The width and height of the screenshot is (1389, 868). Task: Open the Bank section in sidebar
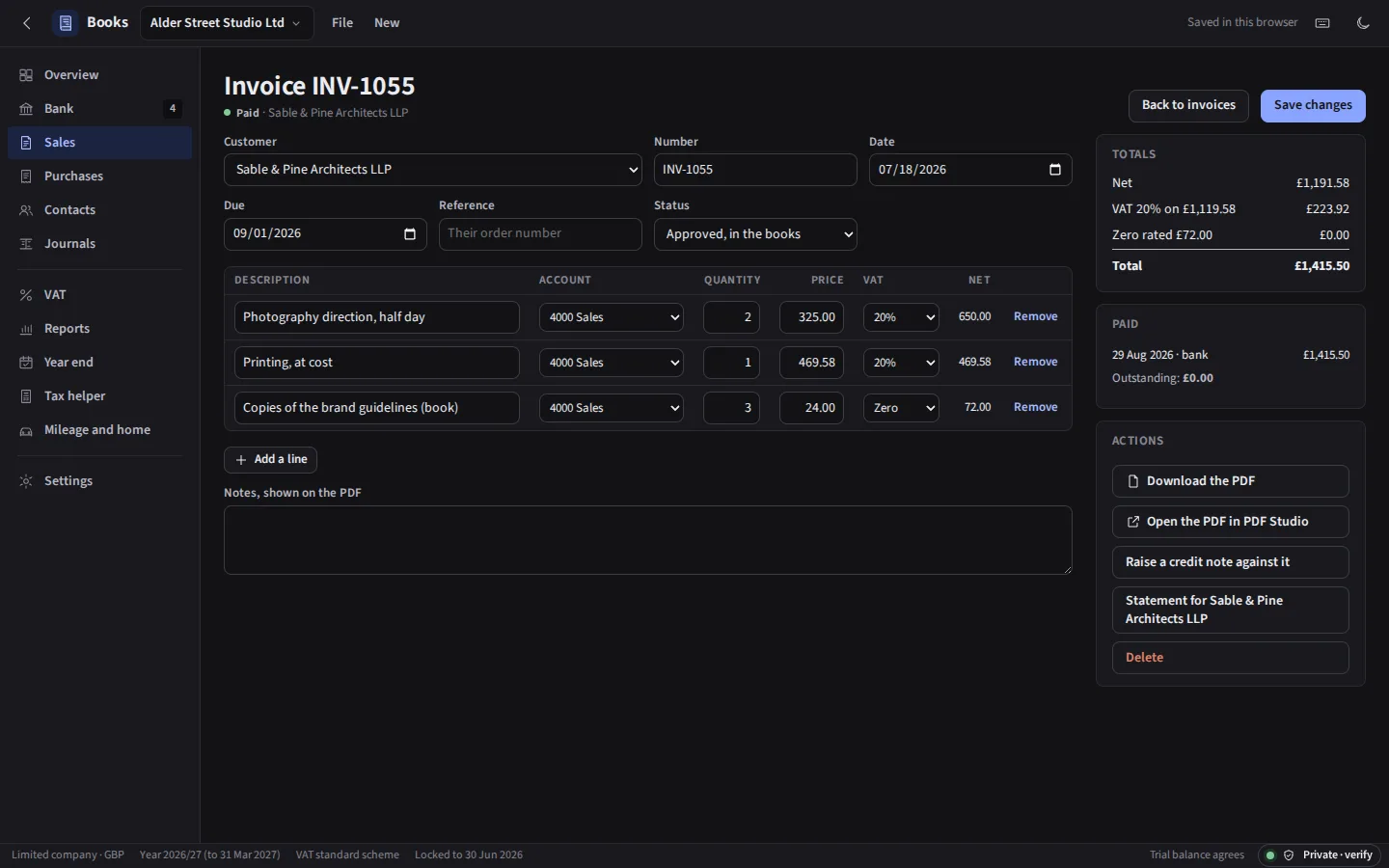tap(99, 109)
